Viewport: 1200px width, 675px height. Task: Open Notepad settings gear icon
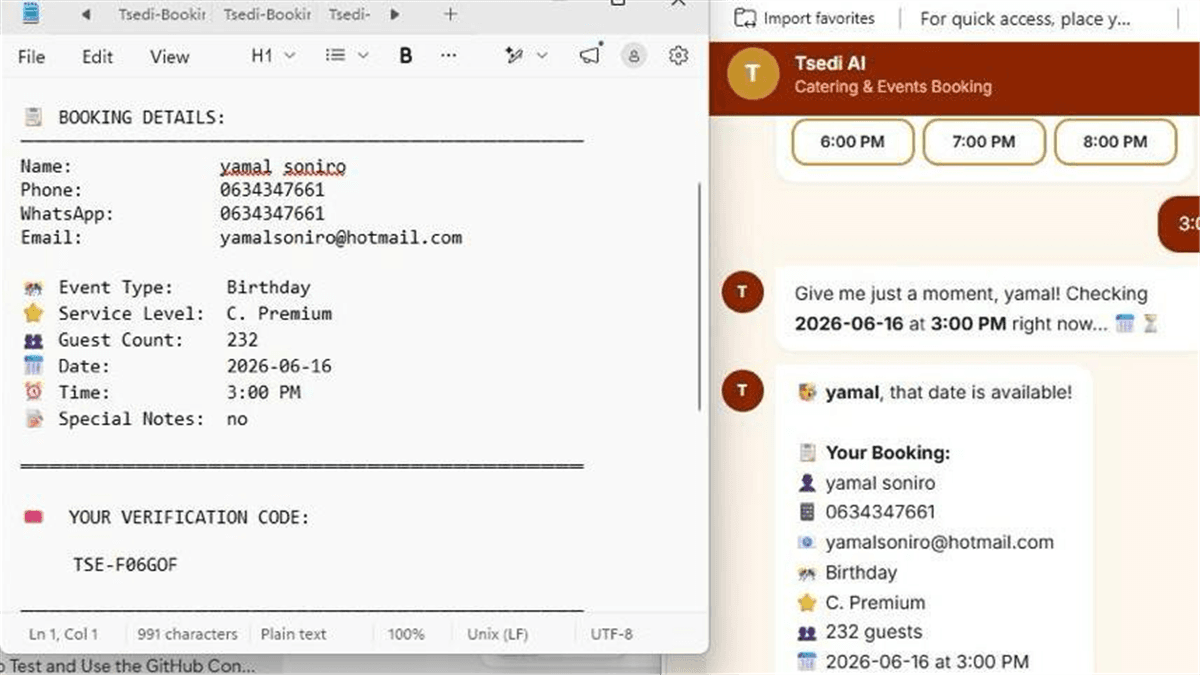679,56
